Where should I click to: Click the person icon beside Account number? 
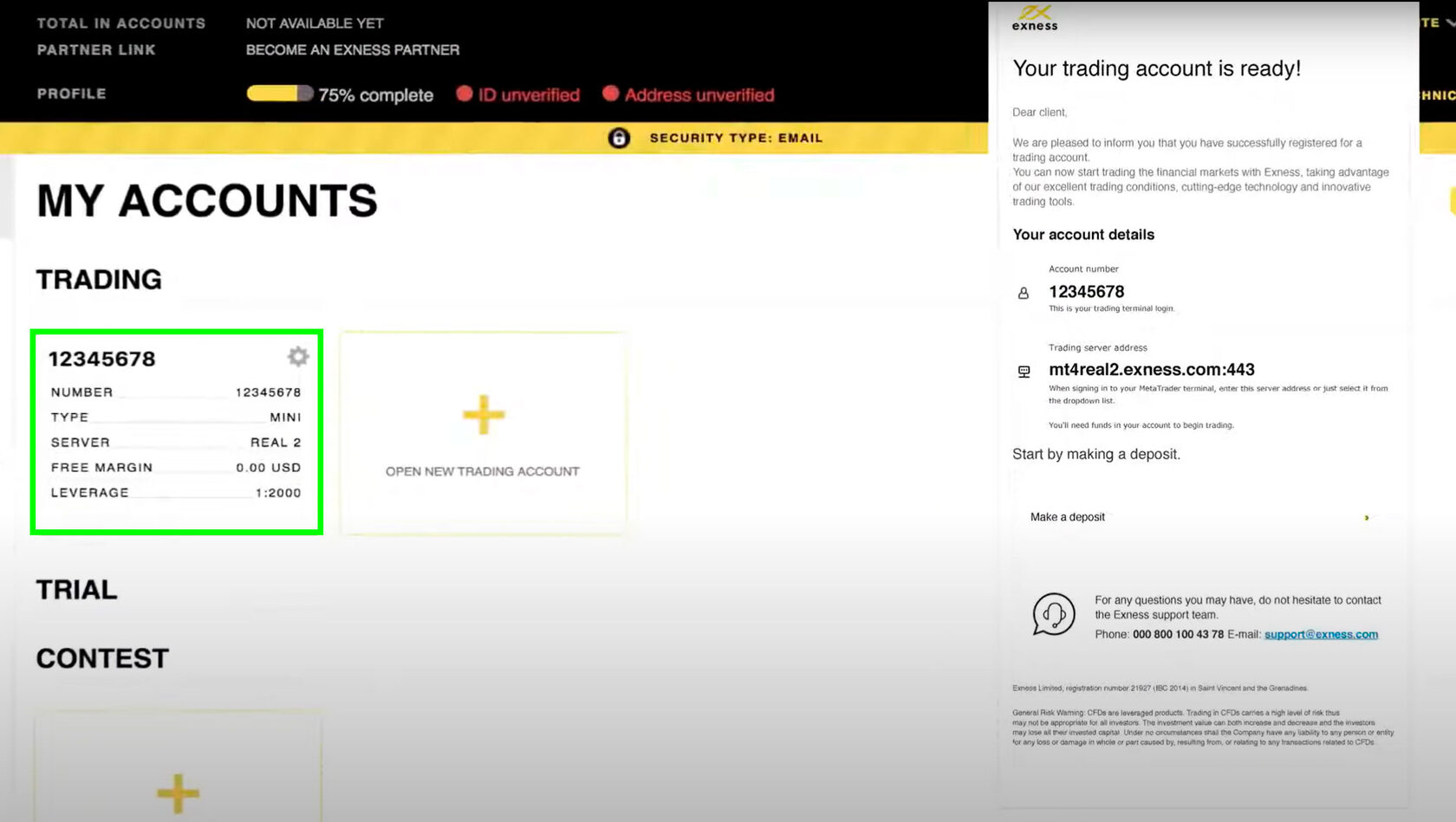coord(1024,293)
